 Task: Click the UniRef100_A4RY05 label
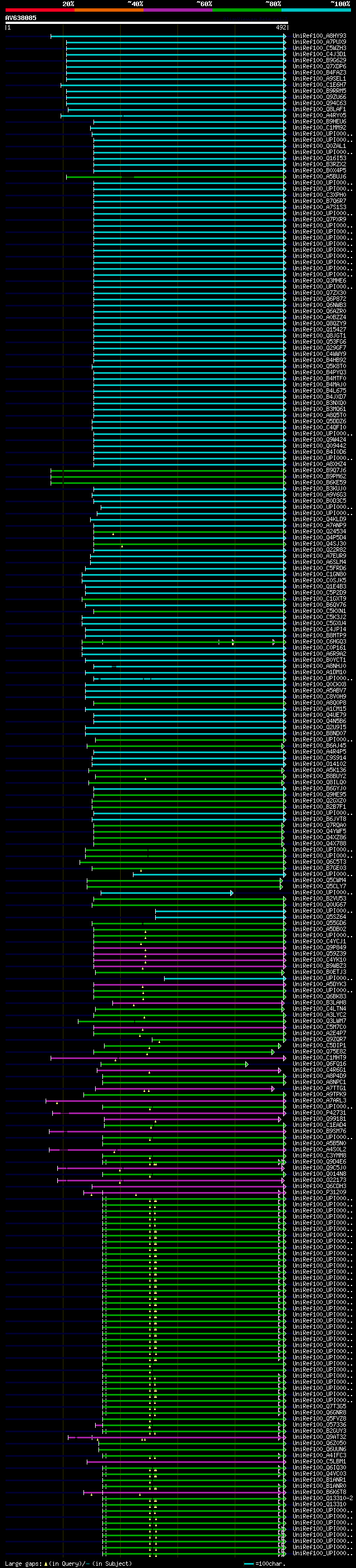tap(319, 115)
